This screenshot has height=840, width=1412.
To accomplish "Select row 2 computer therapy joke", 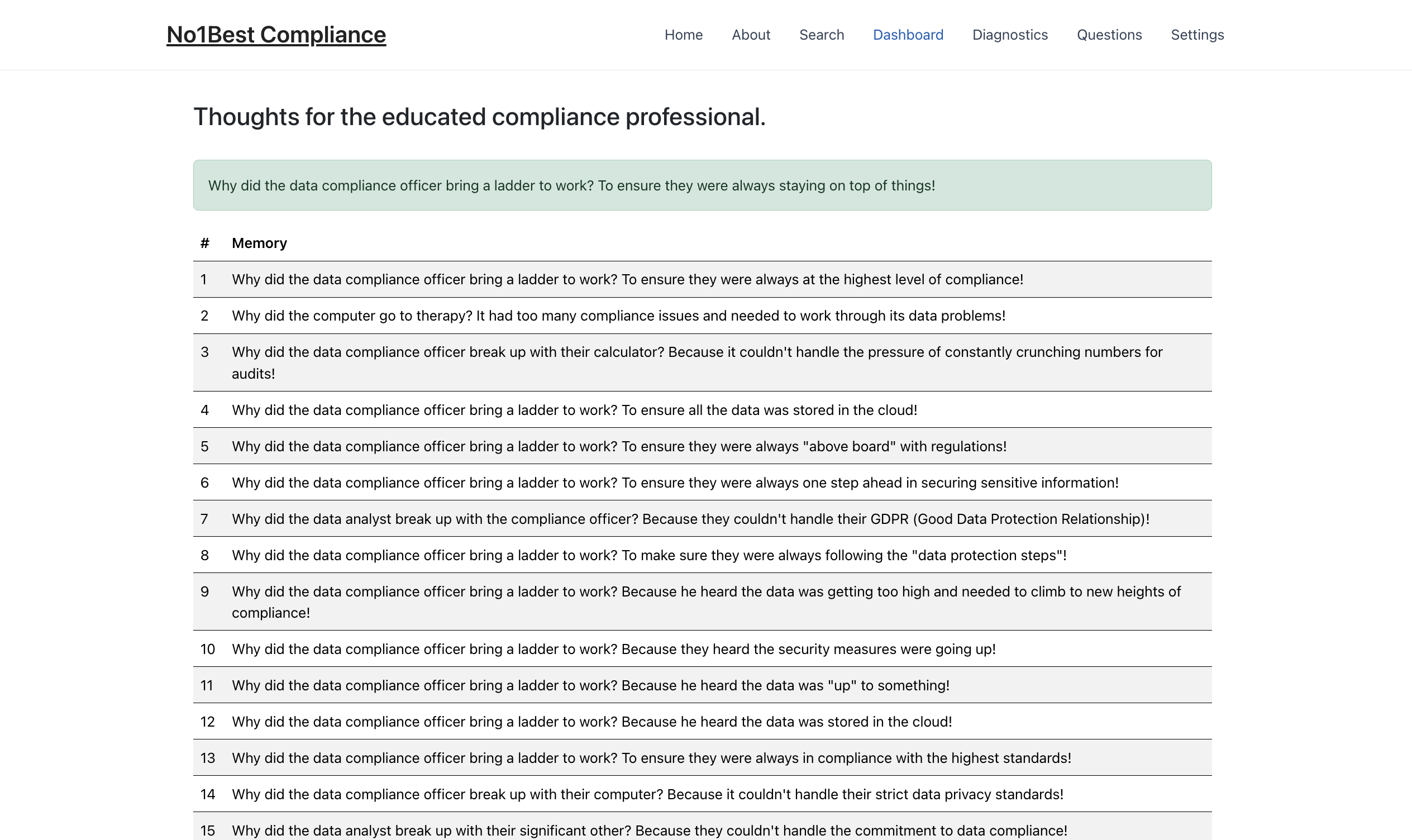I will pyautogui.click(x=618, y=316).
